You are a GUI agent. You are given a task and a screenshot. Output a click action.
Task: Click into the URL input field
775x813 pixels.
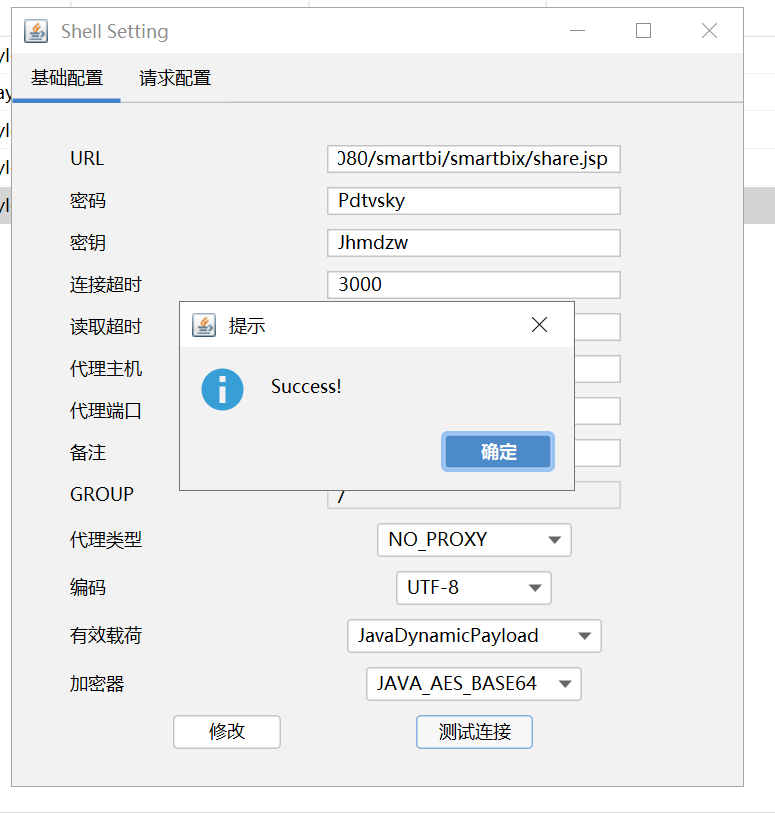(474, 159)
